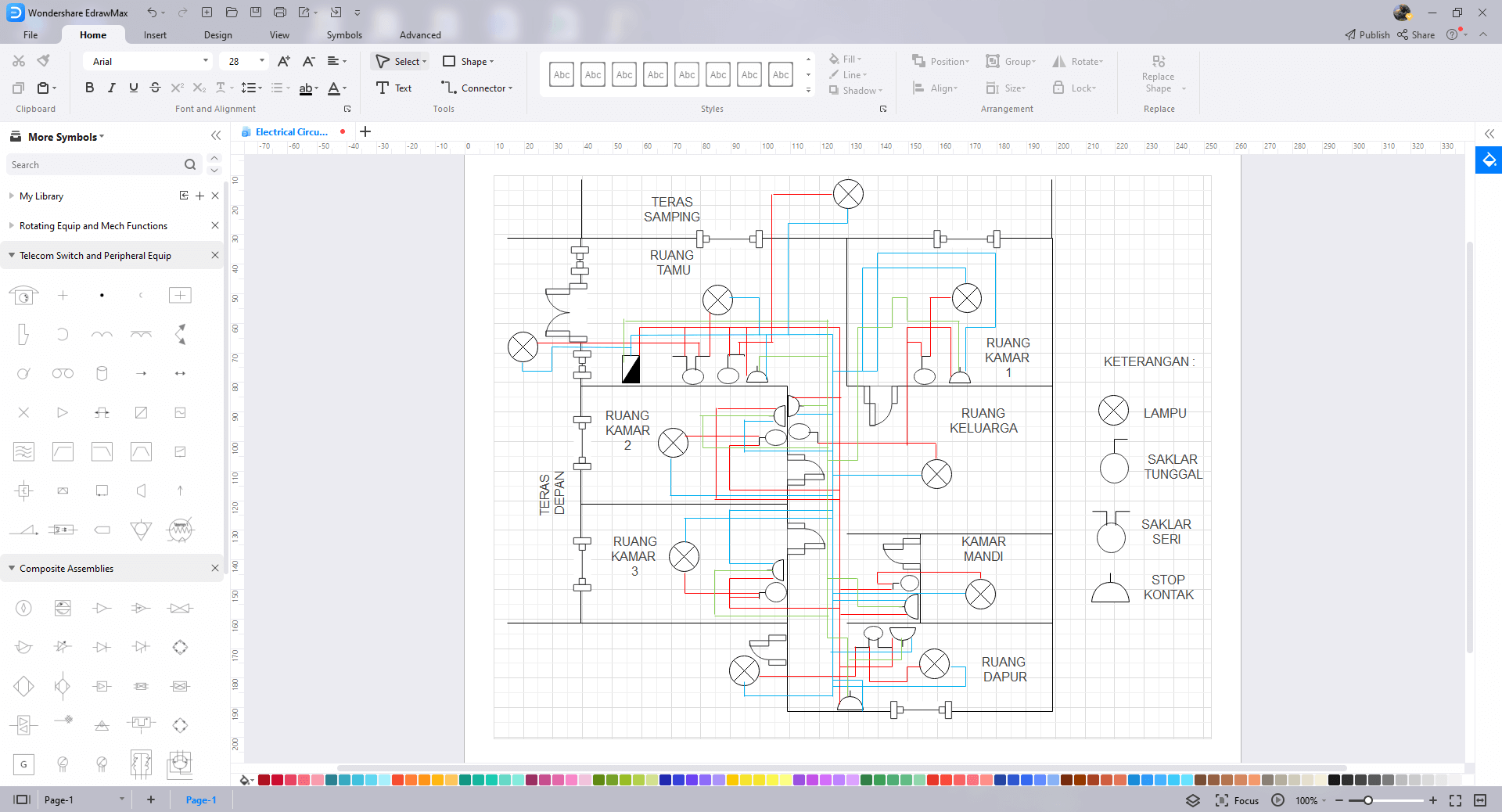The image size is (1502, 812).
Task: Open the font size dropdown
Action: [262, 61]
